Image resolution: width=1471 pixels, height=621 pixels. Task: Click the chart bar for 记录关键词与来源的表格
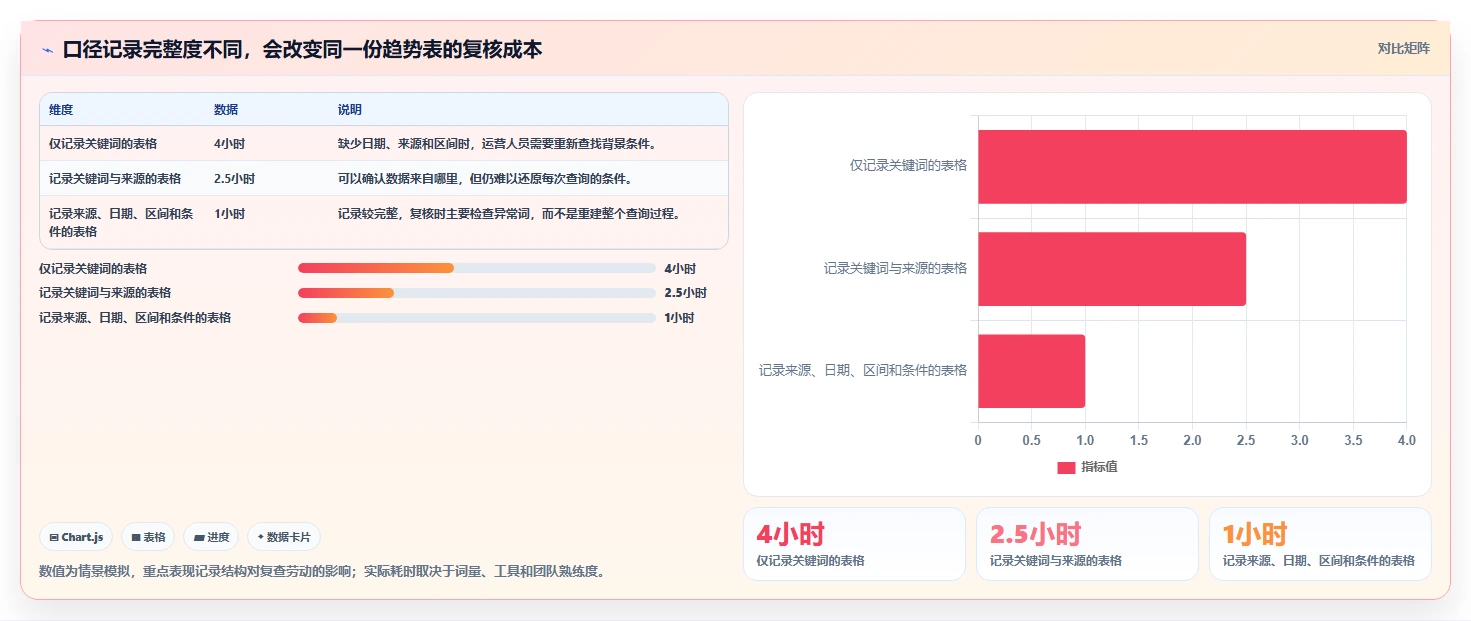point(1112,269)
